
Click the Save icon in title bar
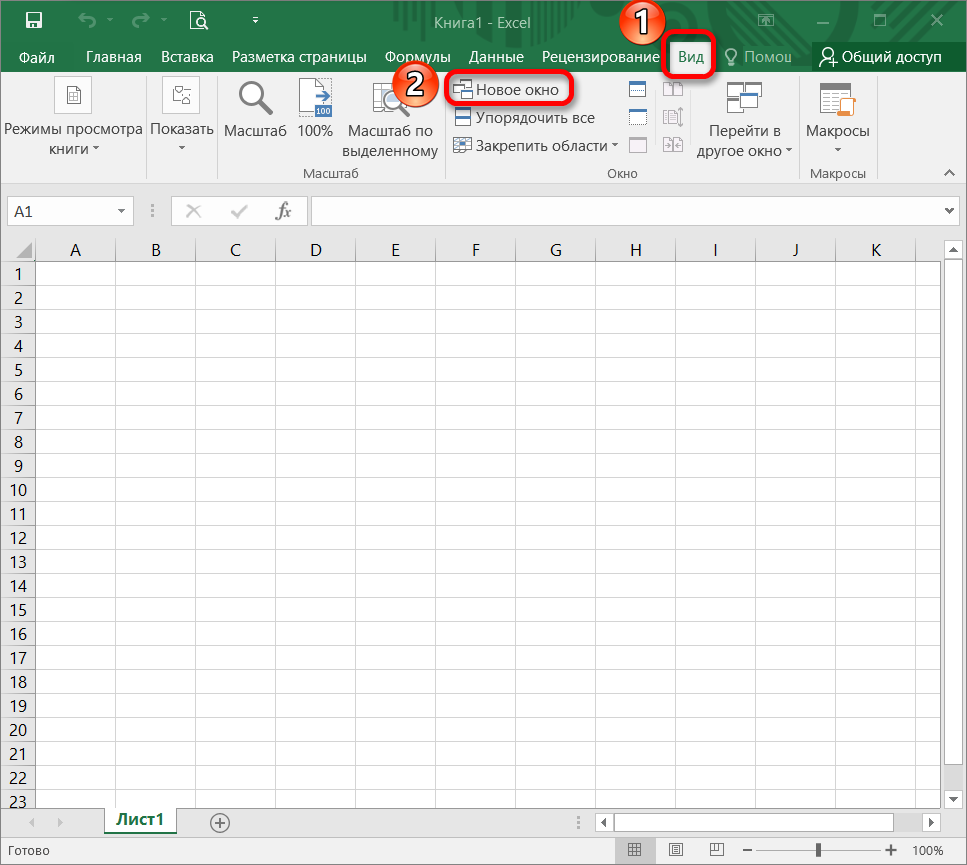tap(33, 20)
